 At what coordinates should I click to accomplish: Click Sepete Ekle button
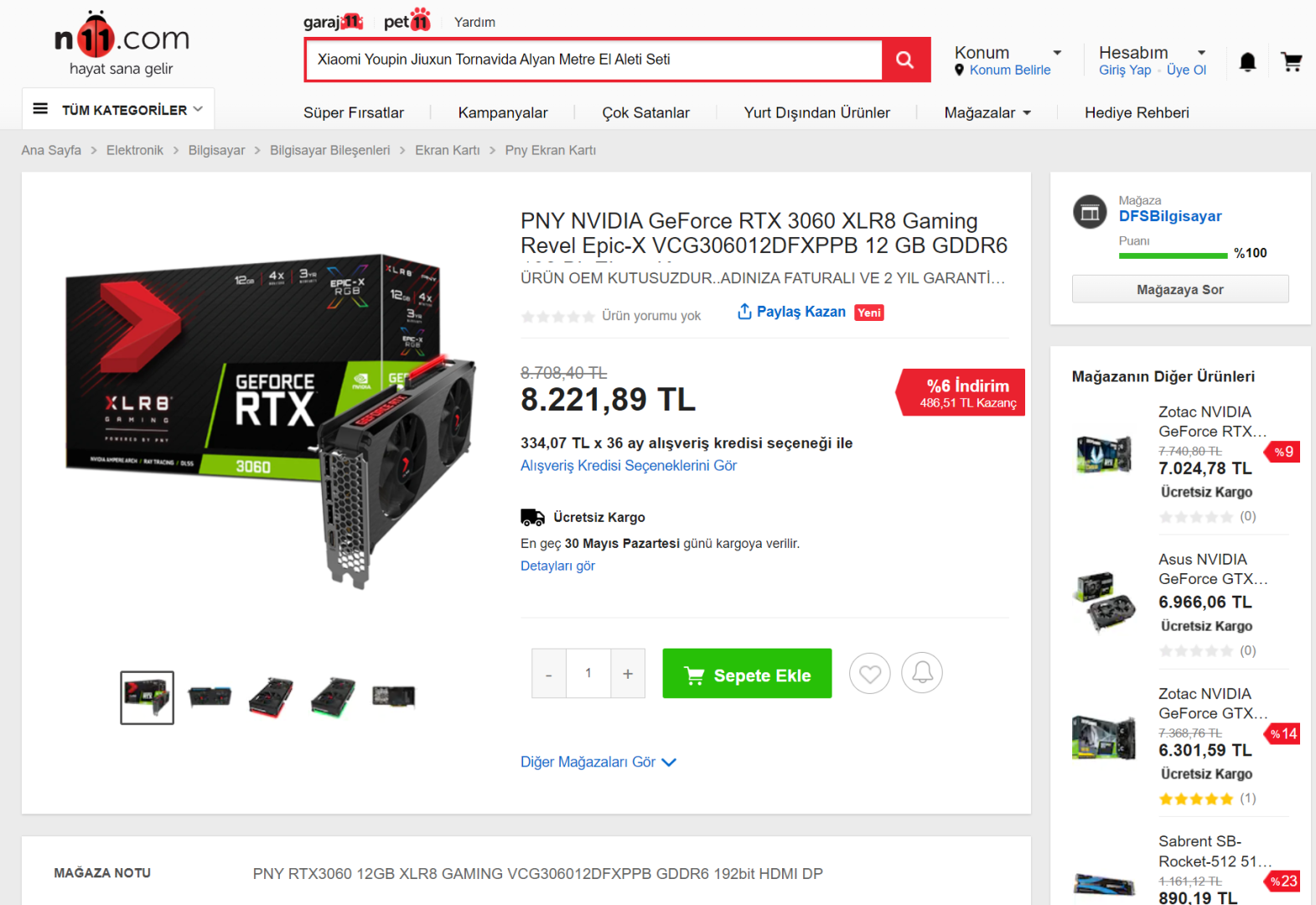(748, 674)
